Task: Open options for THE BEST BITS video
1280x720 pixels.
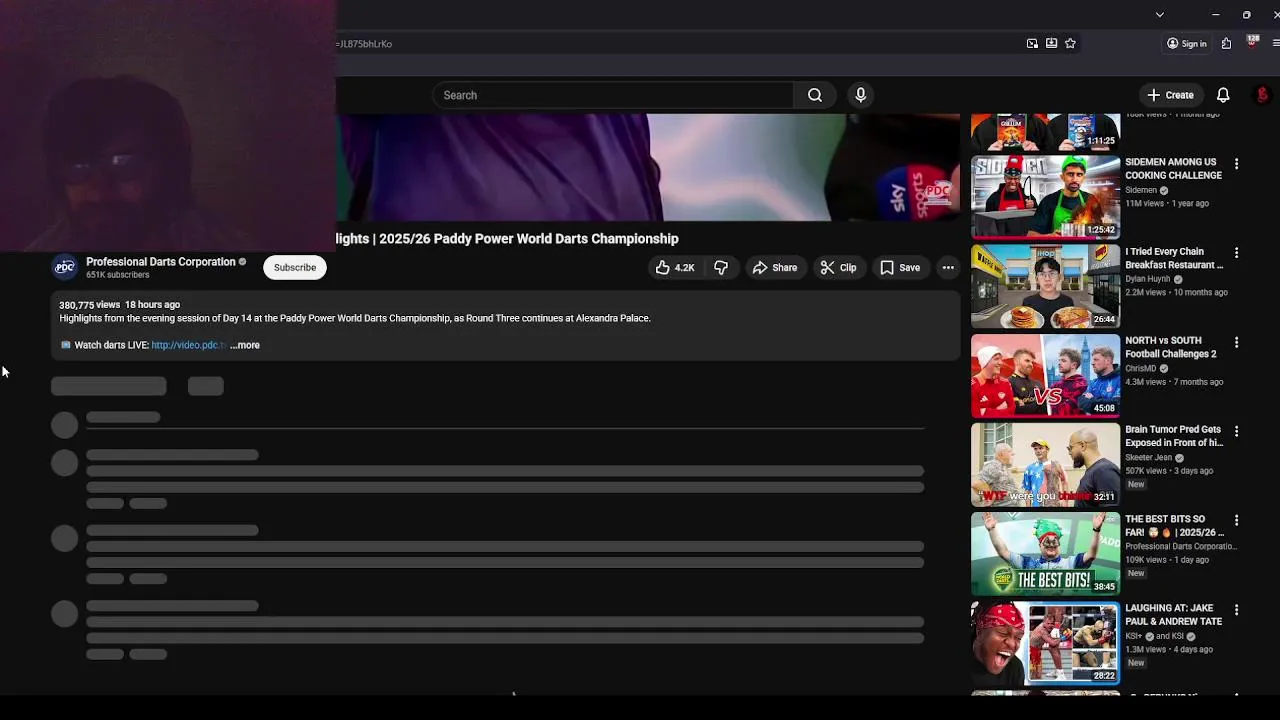Action: pyautogui.click(x=1236, y=520)
